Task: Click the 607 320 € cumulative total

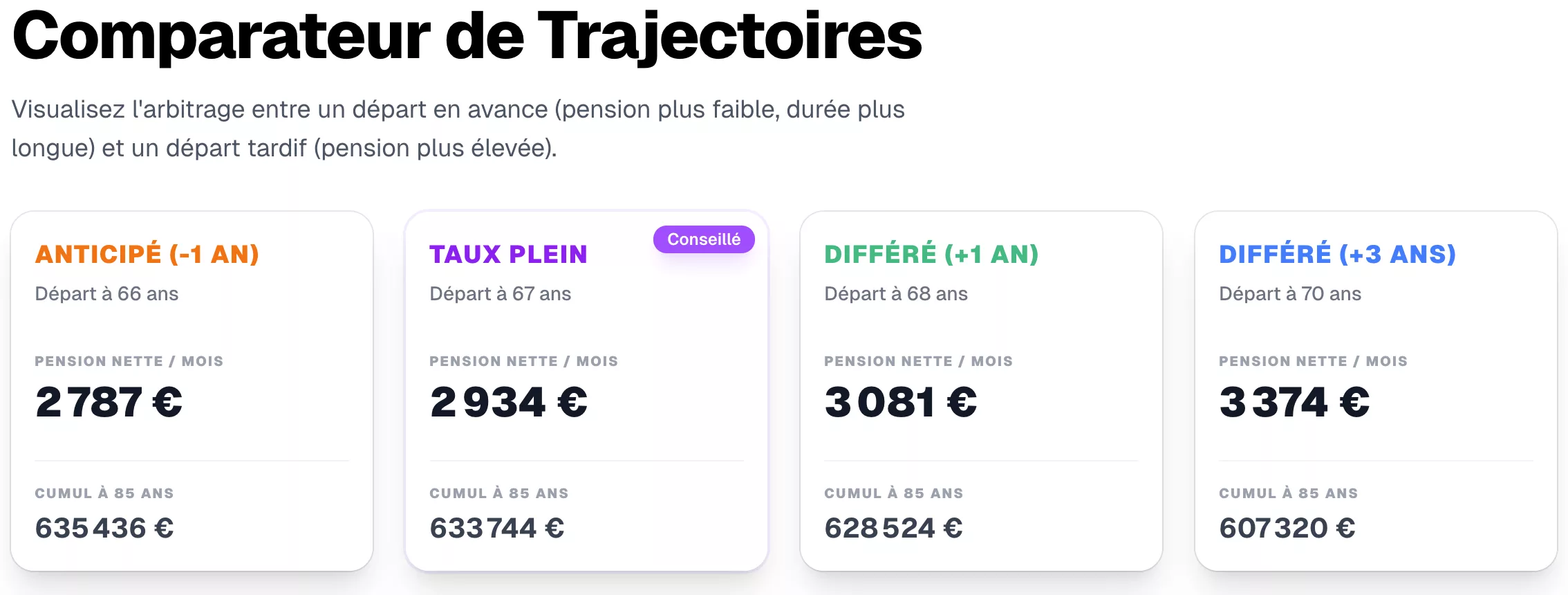Action: tap(1287, 528)
